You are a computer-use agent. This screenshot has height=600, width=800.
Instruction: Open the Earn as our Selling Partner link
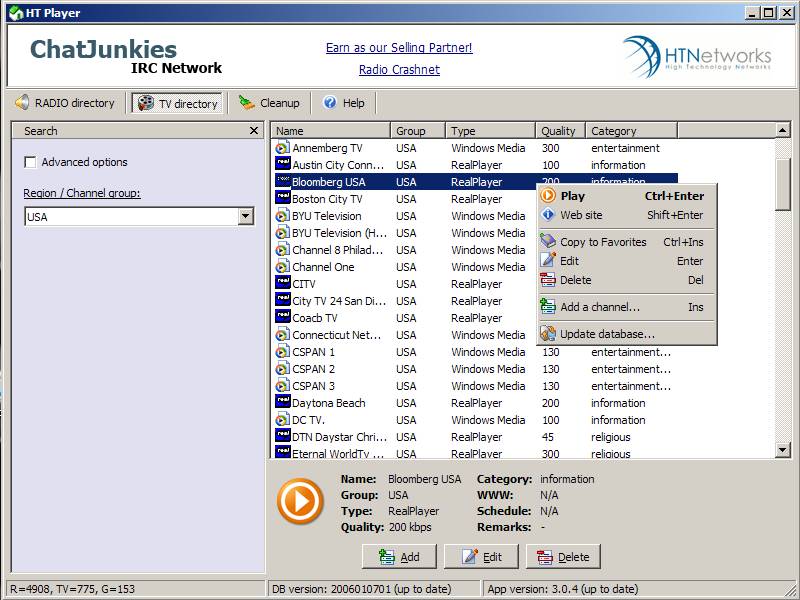(x=399, y=47)
